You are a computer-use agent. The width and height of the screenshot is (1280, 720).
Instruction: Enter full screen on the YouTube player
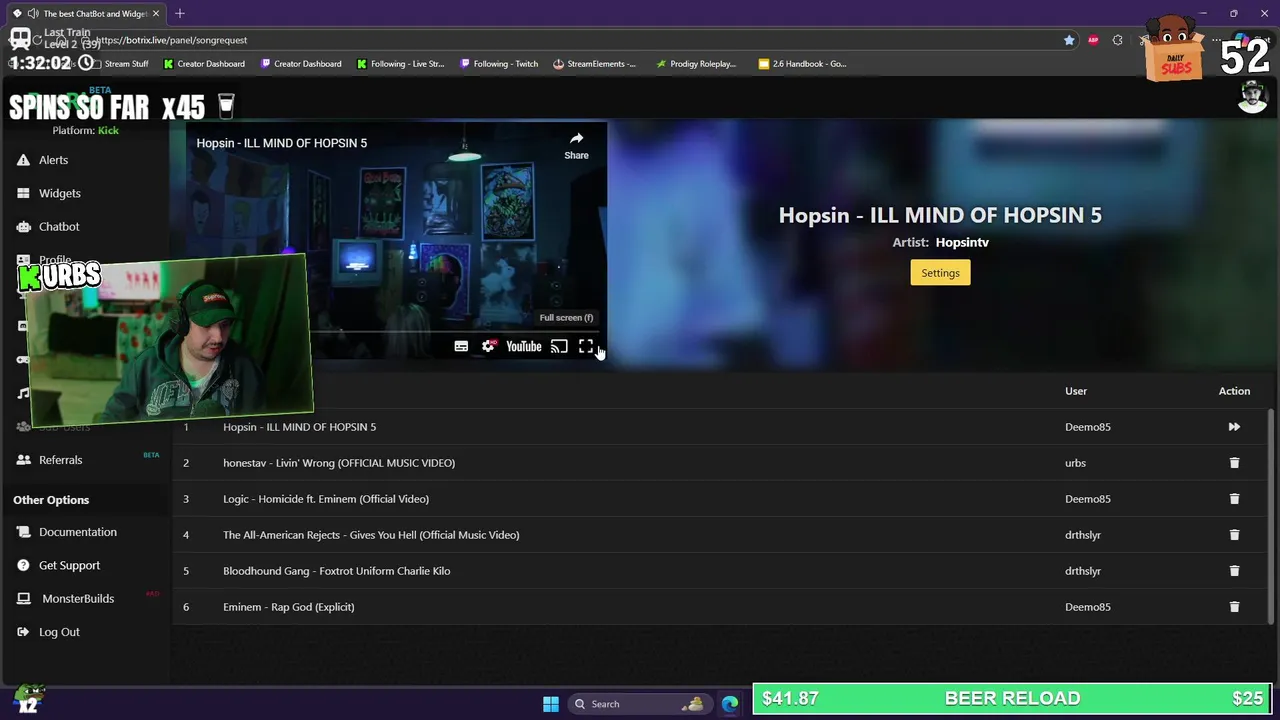click(586, 346)
